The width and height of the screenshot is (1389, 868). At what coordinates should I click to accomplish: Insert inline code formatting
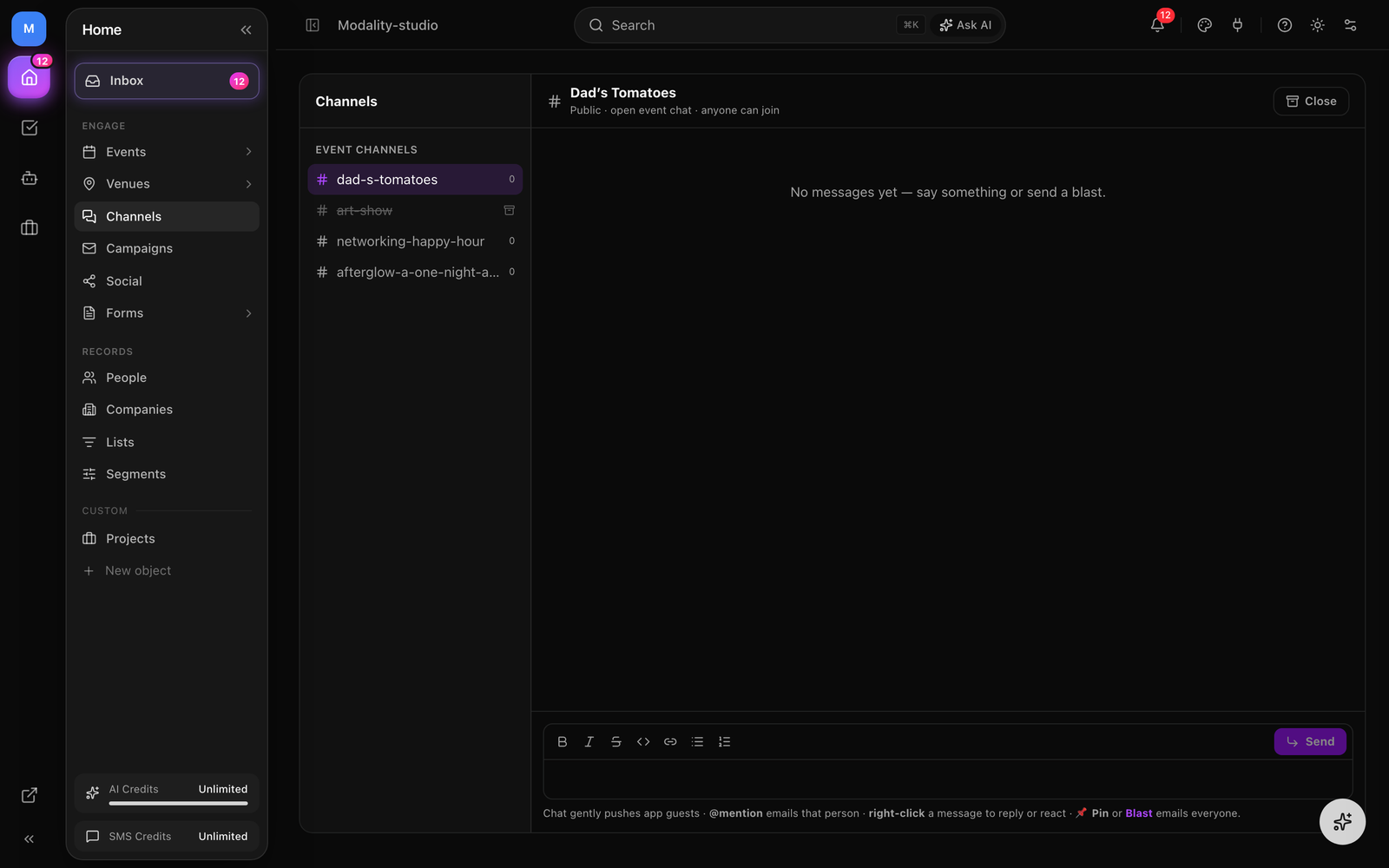tap(643, 741)
